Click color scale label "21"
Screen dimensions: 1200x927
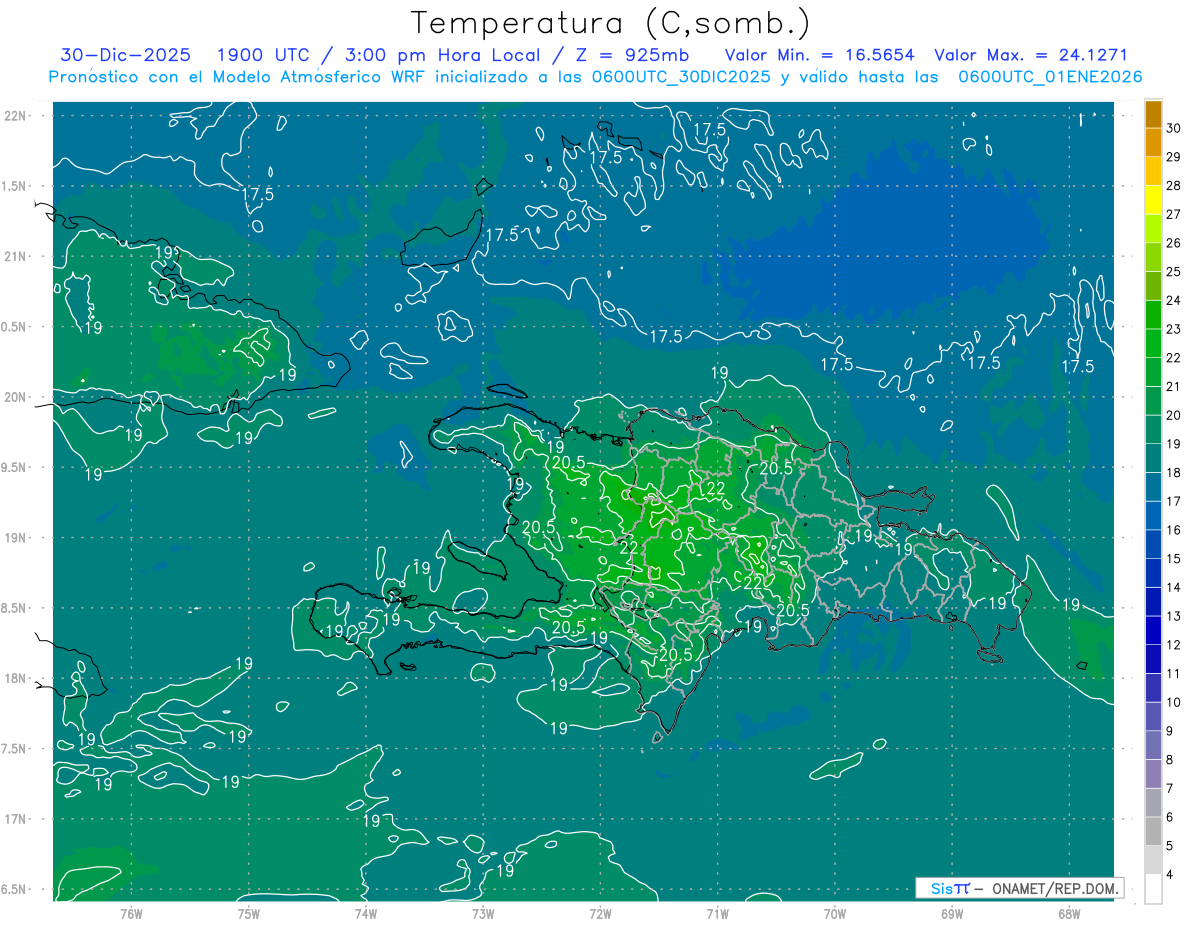click(x=1174, y=387)
